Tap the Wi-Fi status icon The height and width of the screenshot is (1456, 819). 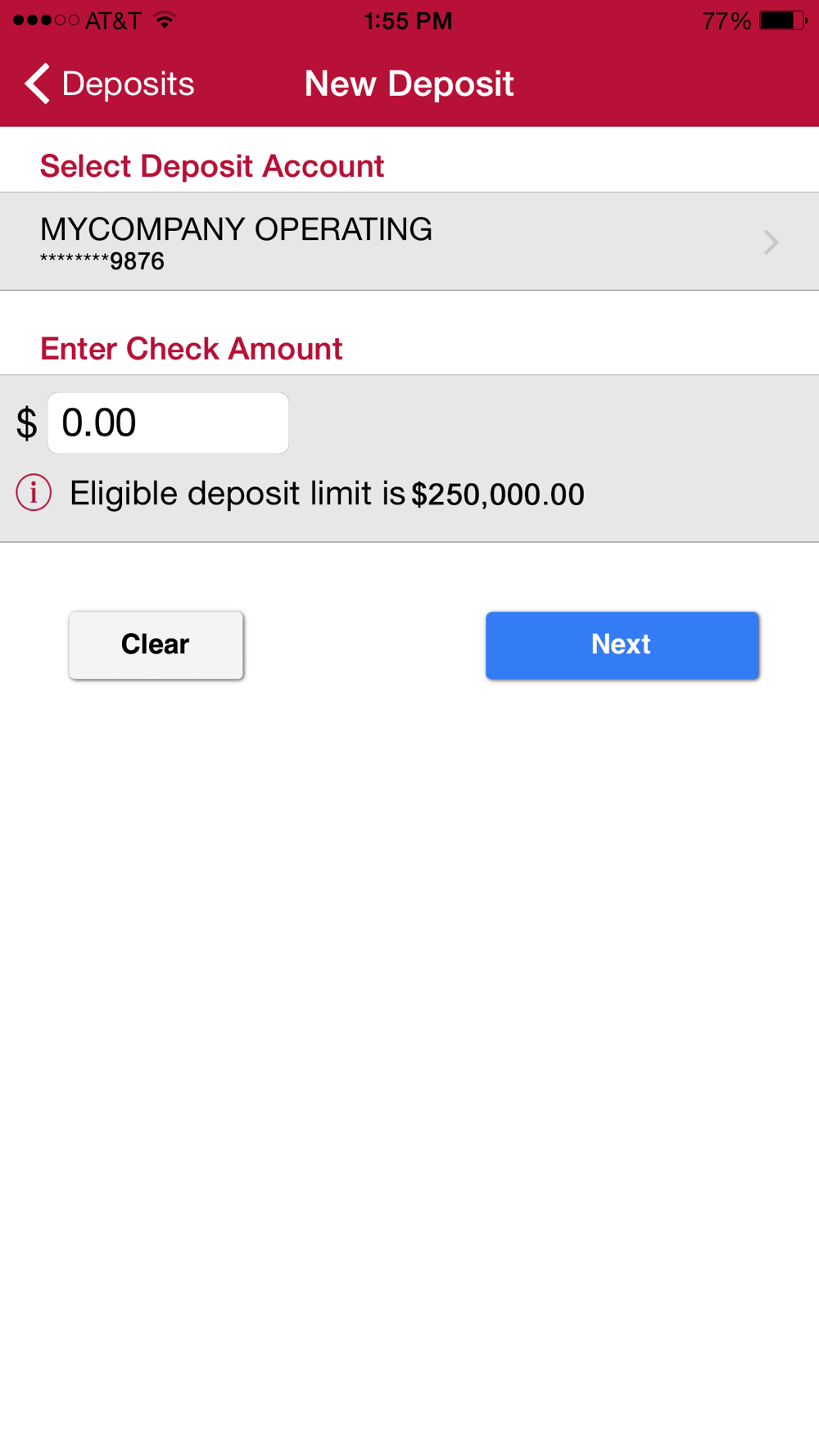click(x=165, y=20)
